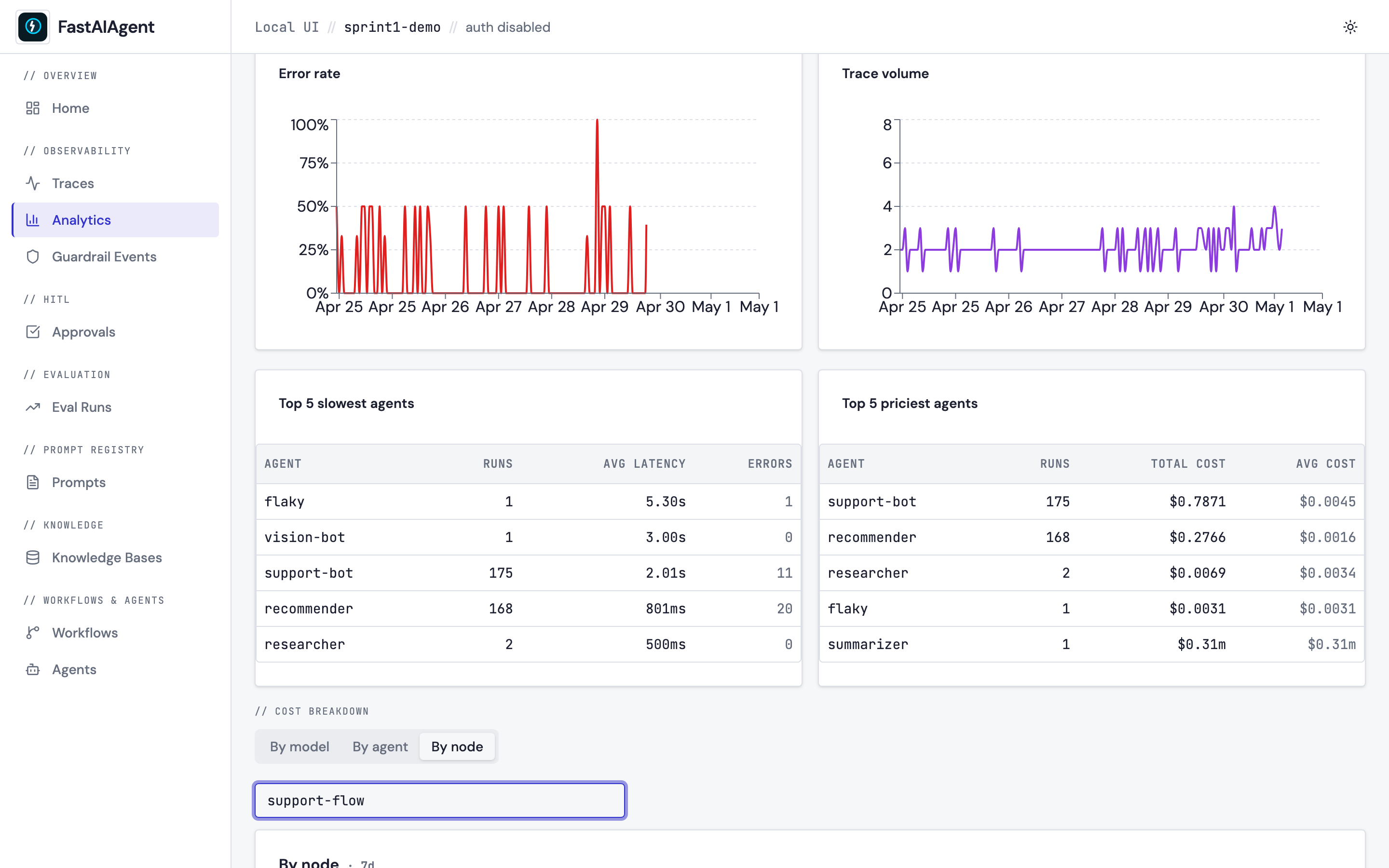The height and width of the screenshot is (868, 1389).
Task: Click the Prompts document icon
Action: click(x=33, y=482)
